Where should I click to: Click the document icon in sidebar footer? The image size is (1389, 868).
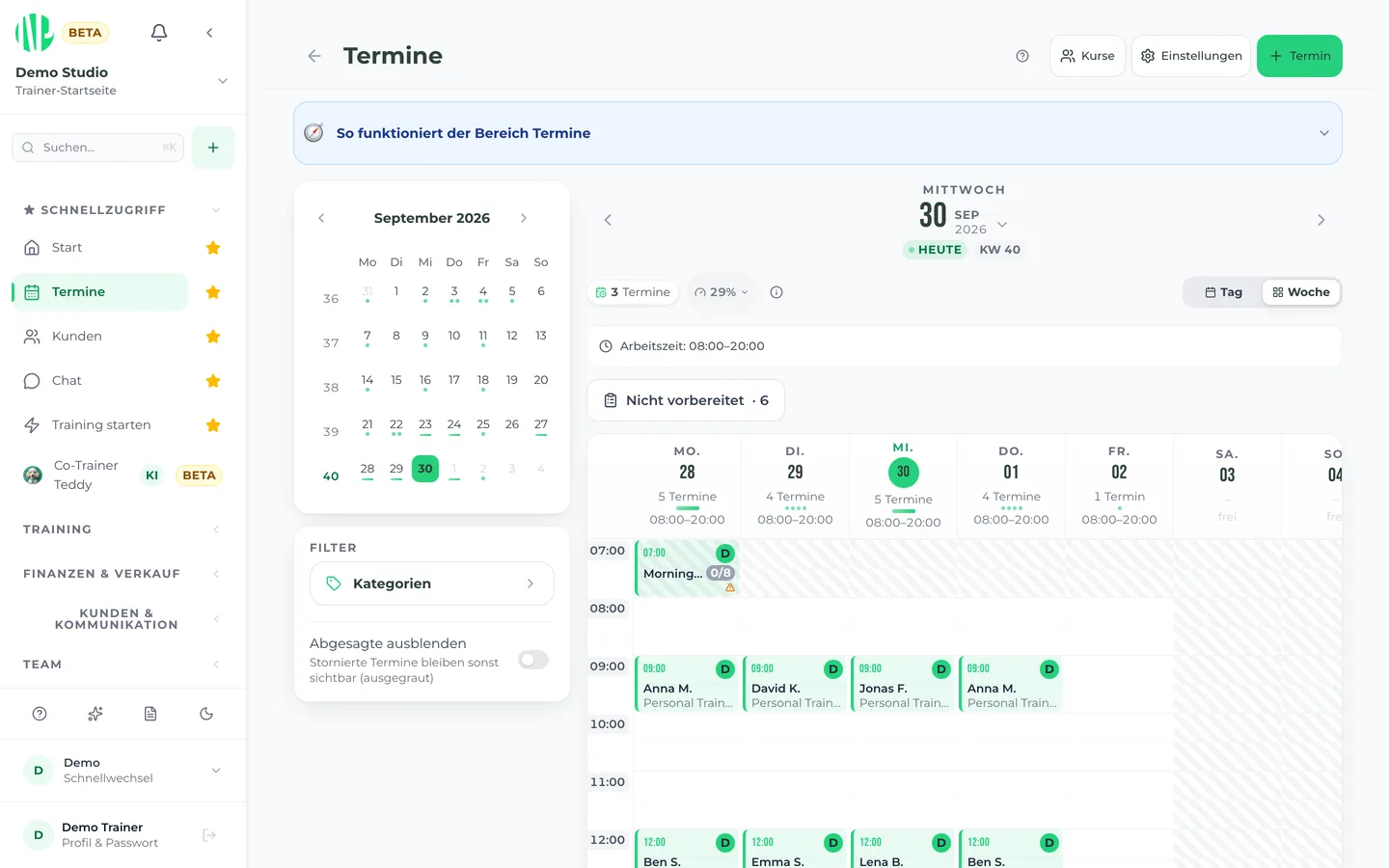[x=150, y=714]
